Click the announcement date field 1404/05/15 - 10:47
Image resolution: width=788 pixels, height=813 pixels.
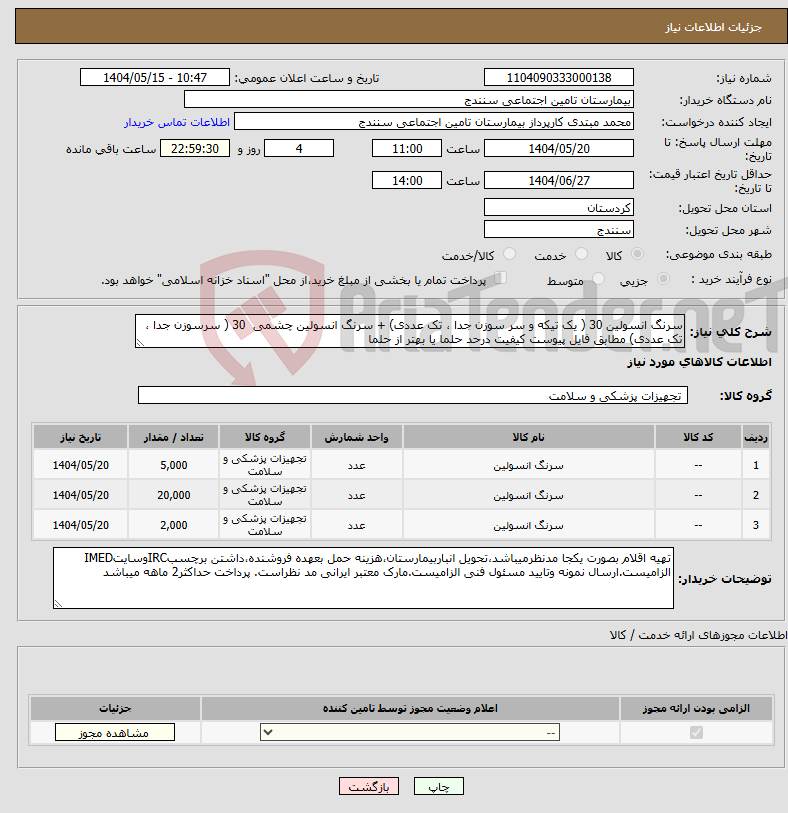click(x=155, y=78)
